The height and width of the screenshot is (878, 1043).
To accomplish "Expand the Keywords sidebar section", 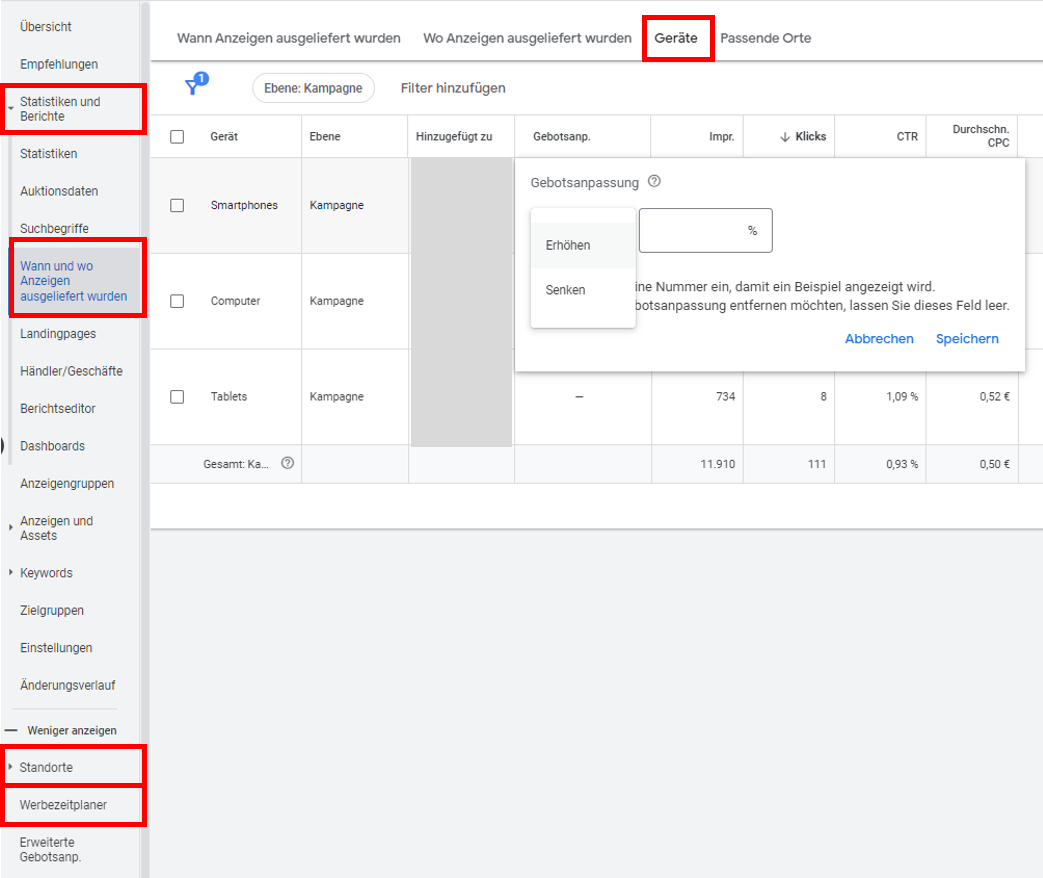I will click(11, 573).
